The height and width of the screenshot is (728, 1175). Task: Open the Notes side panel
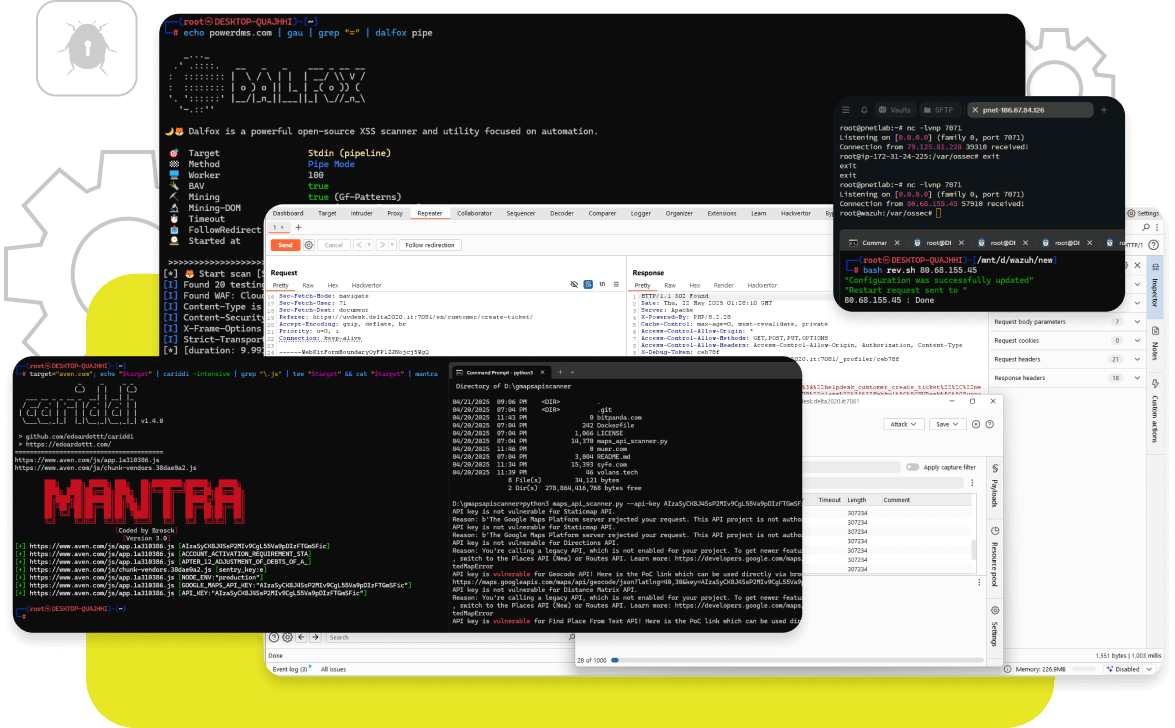pyautogui.click(x=1155, y=344)
